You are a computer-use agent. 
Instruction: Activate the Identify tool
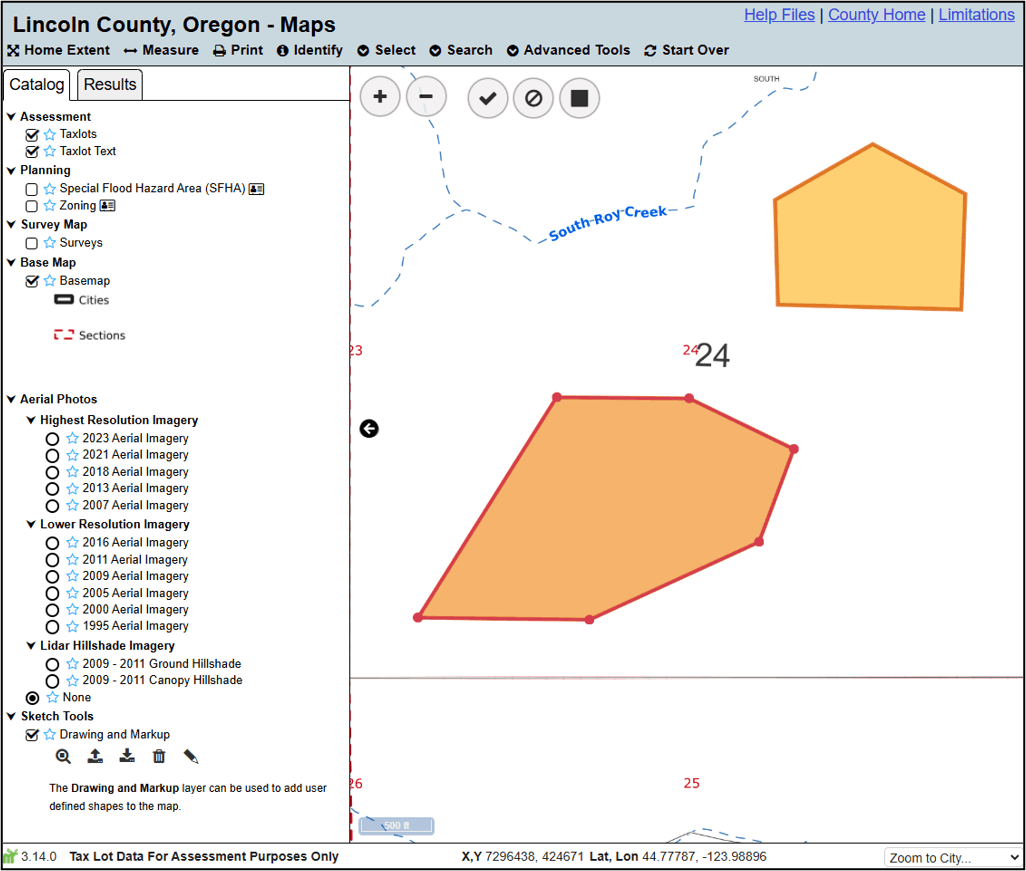point(310,50)
